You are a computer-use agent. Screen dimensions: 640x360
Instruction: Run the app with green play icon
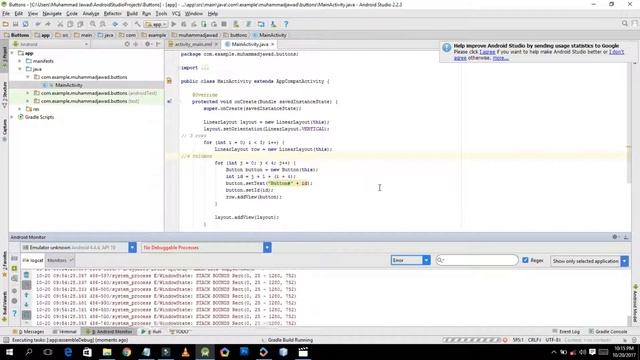click(x=173, y=24)
